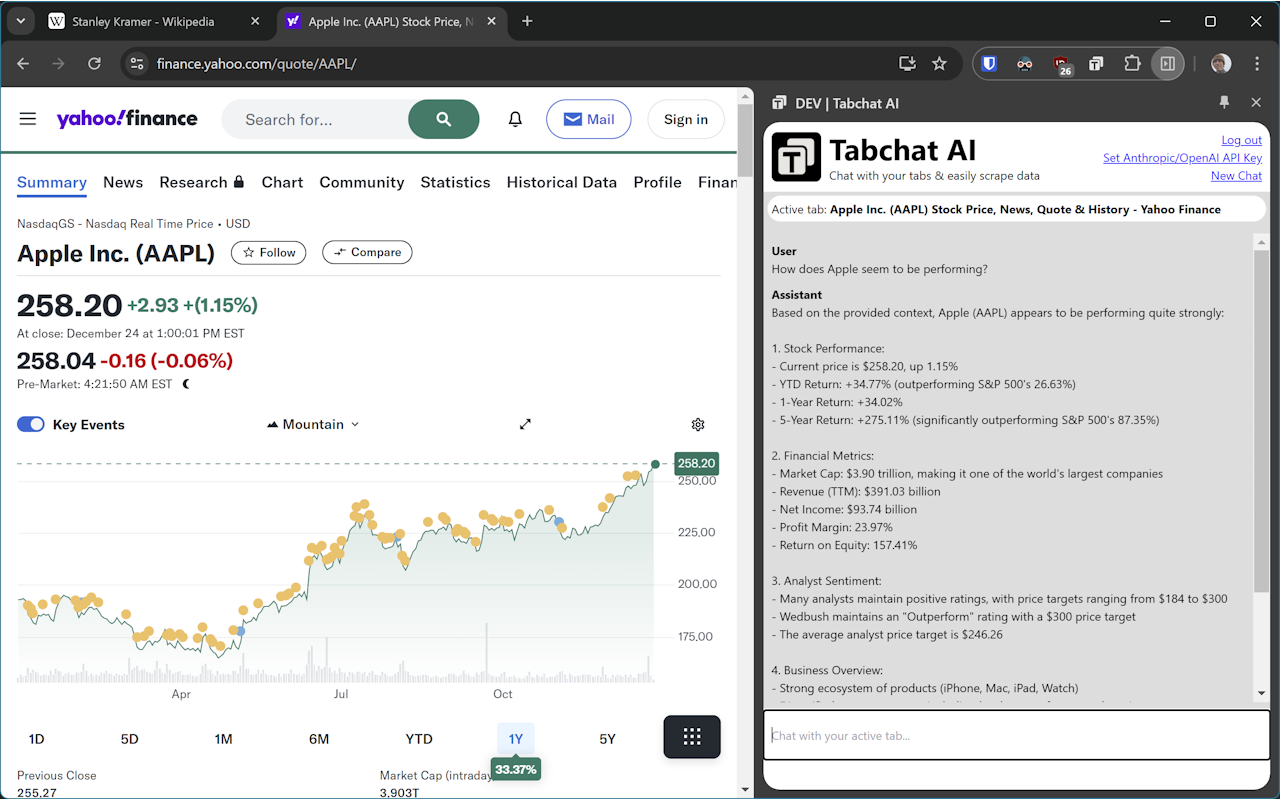Click the Compare button

(367, 252)
